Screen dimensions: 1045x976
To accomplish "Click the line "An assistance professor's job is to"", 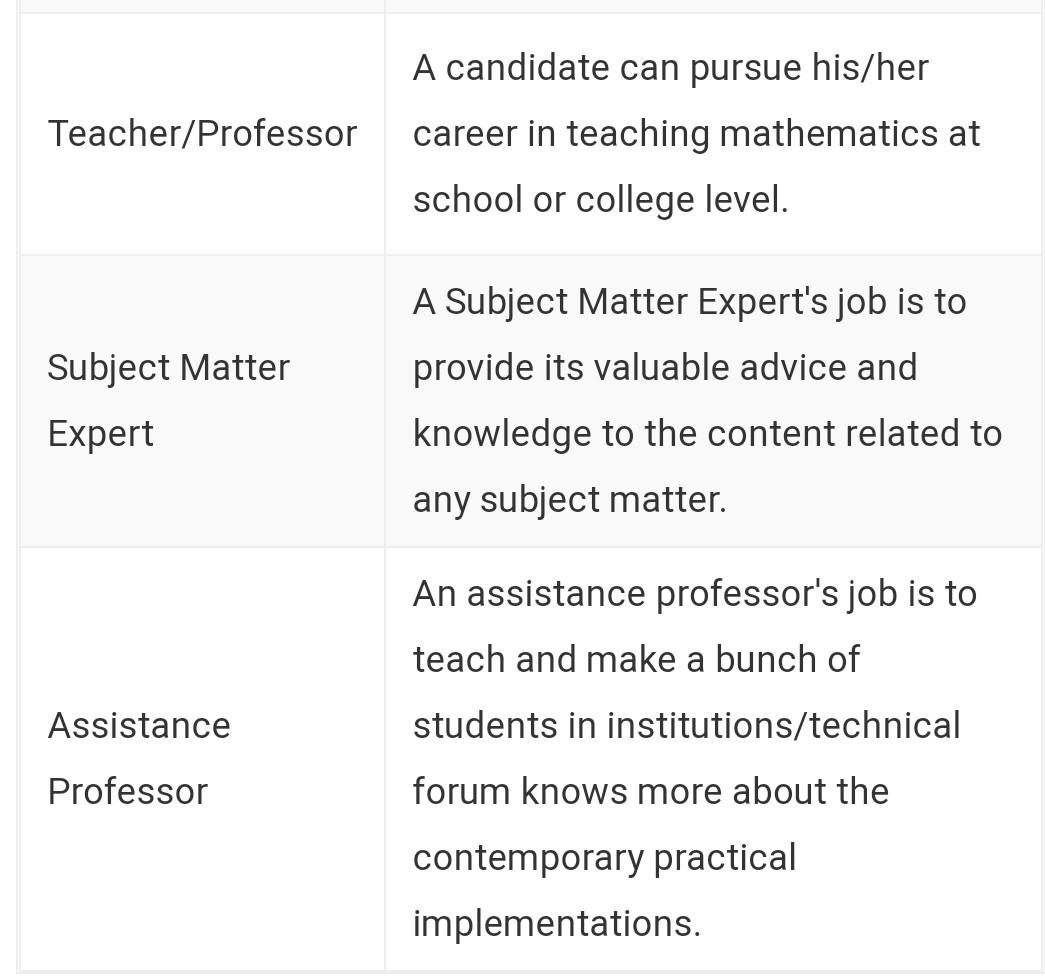I will [x=694, y=594].
